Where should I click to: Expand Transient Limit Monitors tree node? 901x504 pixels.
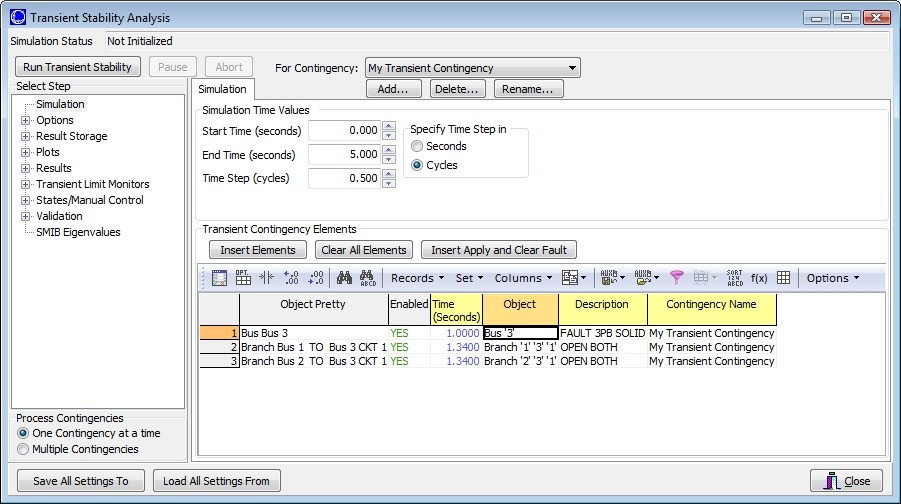pos(25,185)
